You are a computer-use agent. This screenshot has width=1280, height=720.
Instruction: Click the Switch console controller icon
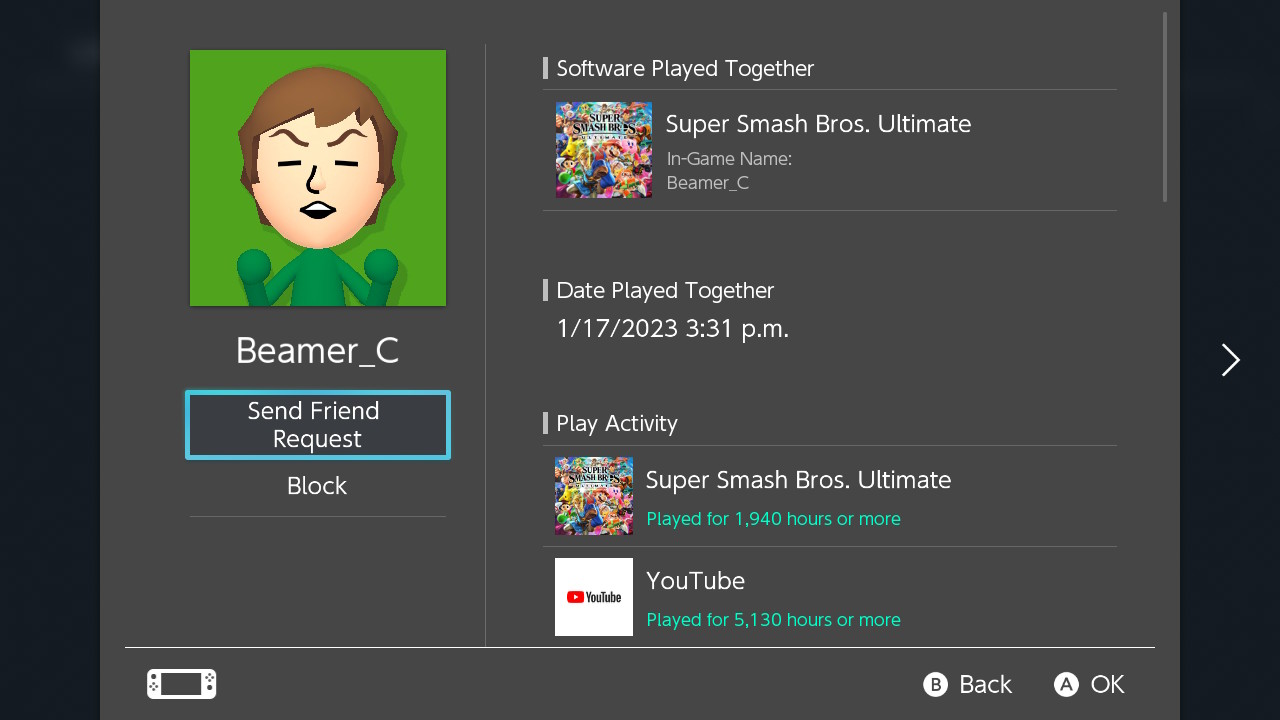(182, 684)
